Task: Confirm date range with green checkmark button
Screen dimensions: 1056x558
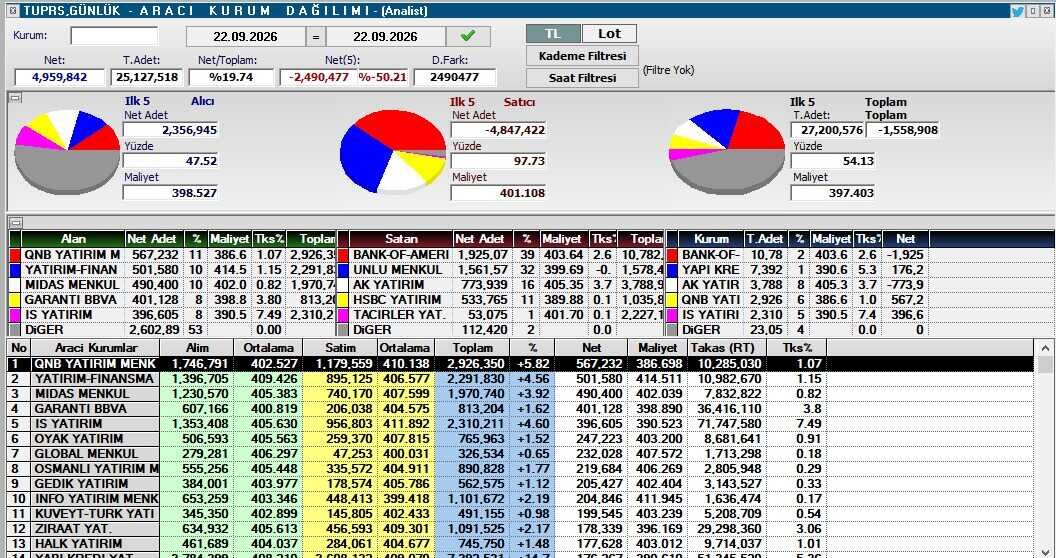Action: pos(468,36)
